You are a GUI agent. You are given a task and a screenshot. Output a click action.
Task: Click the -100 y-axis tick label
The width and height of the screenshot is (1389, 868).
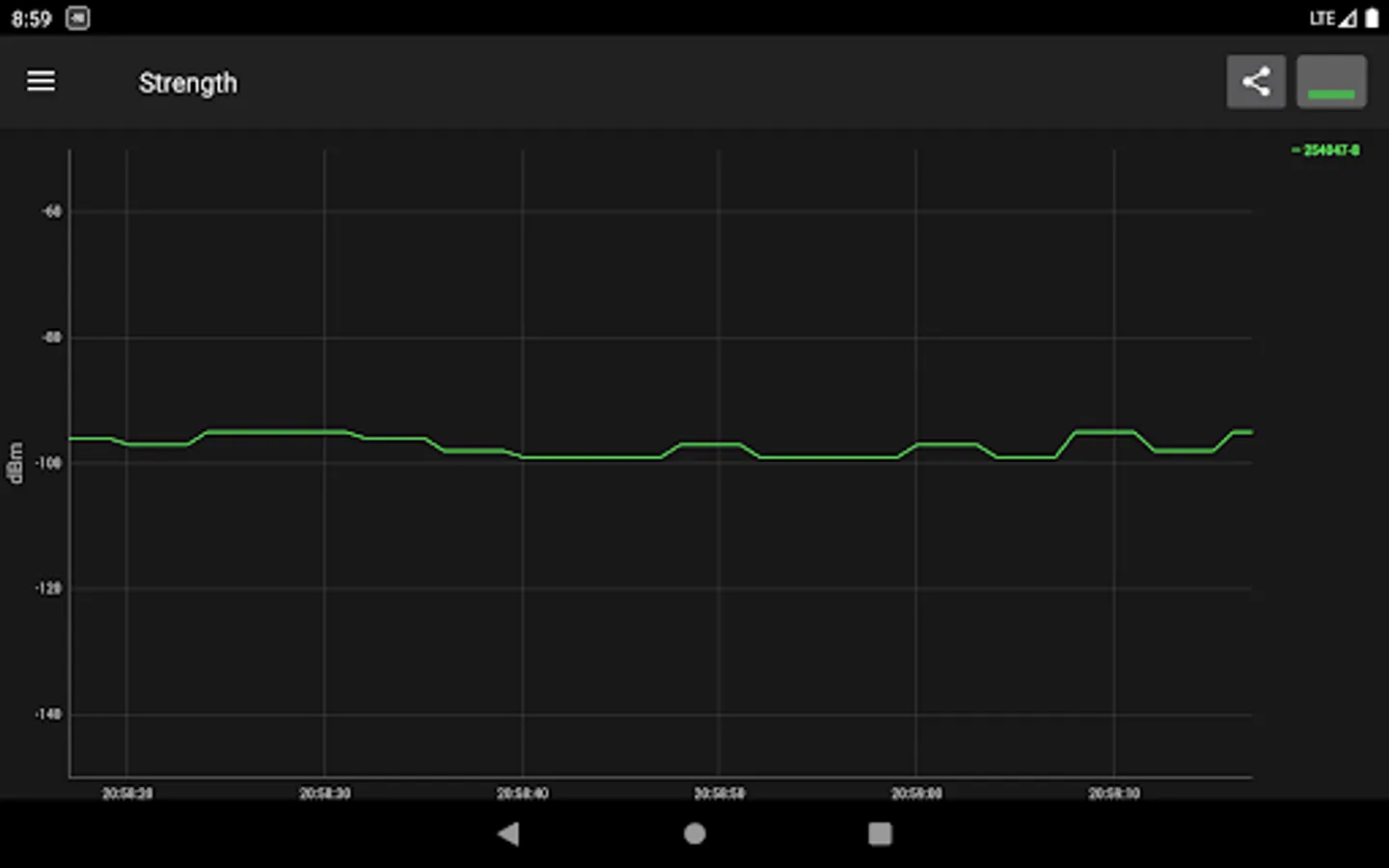pos(48,463)
